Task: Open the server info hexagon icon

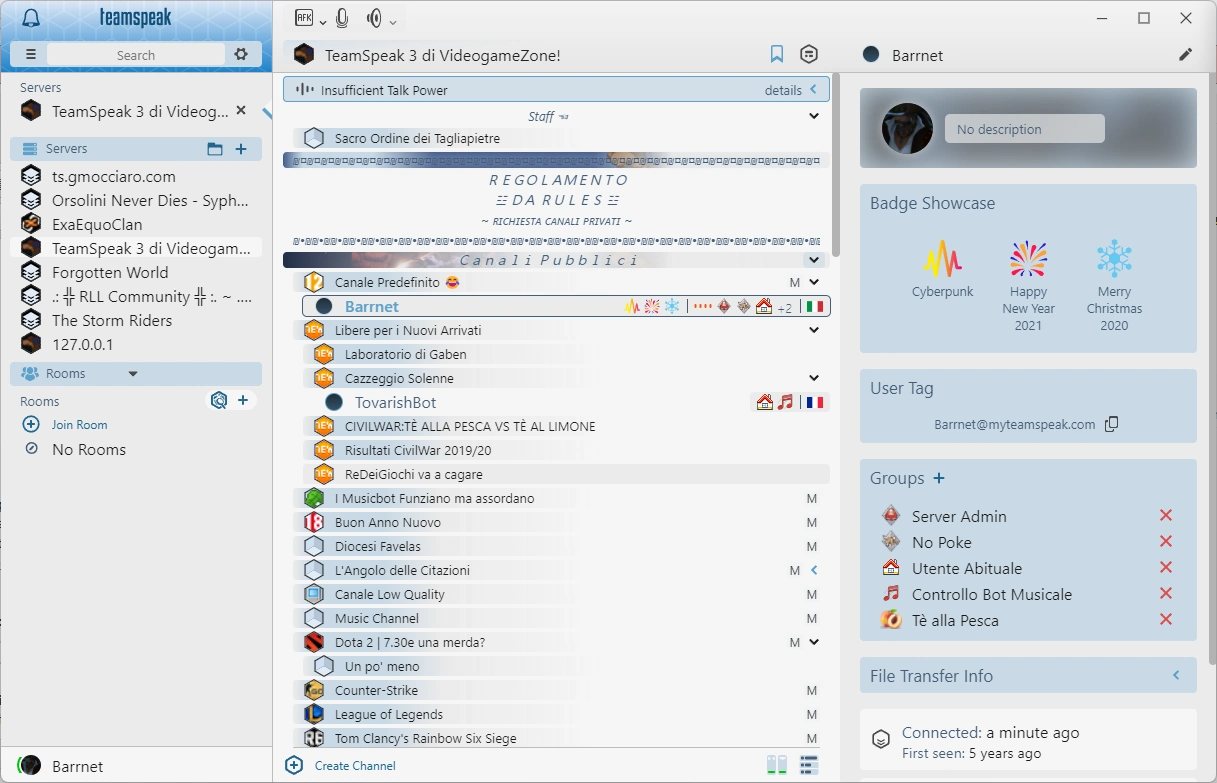Action: 809,55
